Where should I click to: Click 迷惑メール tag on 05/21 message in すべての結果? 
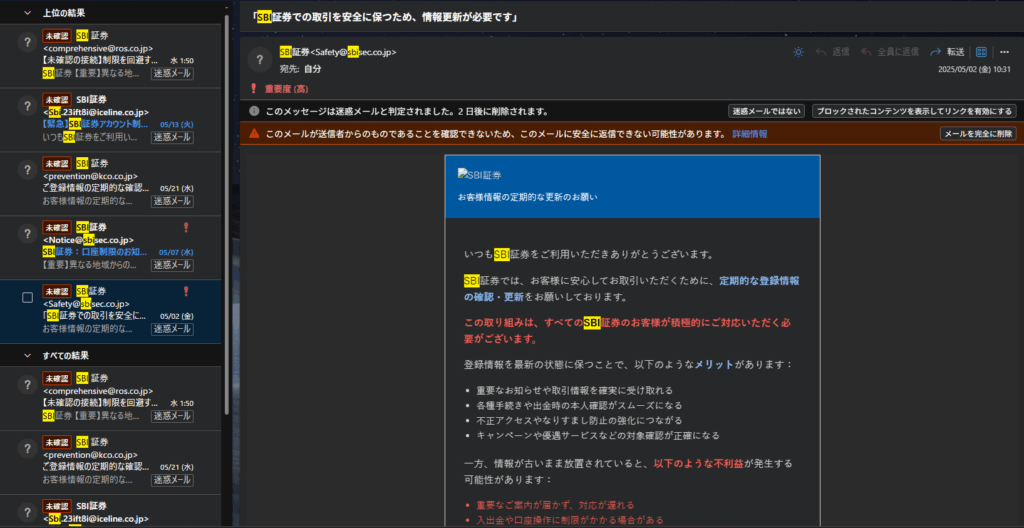pyautogui.click(x=172, y=480)
